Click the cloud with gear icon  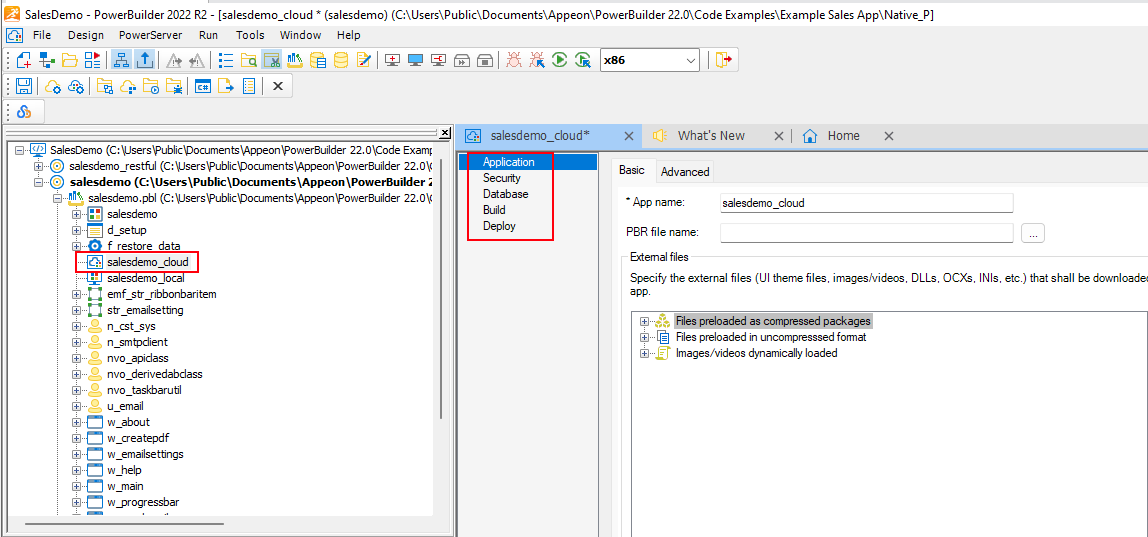coord(52,86)
